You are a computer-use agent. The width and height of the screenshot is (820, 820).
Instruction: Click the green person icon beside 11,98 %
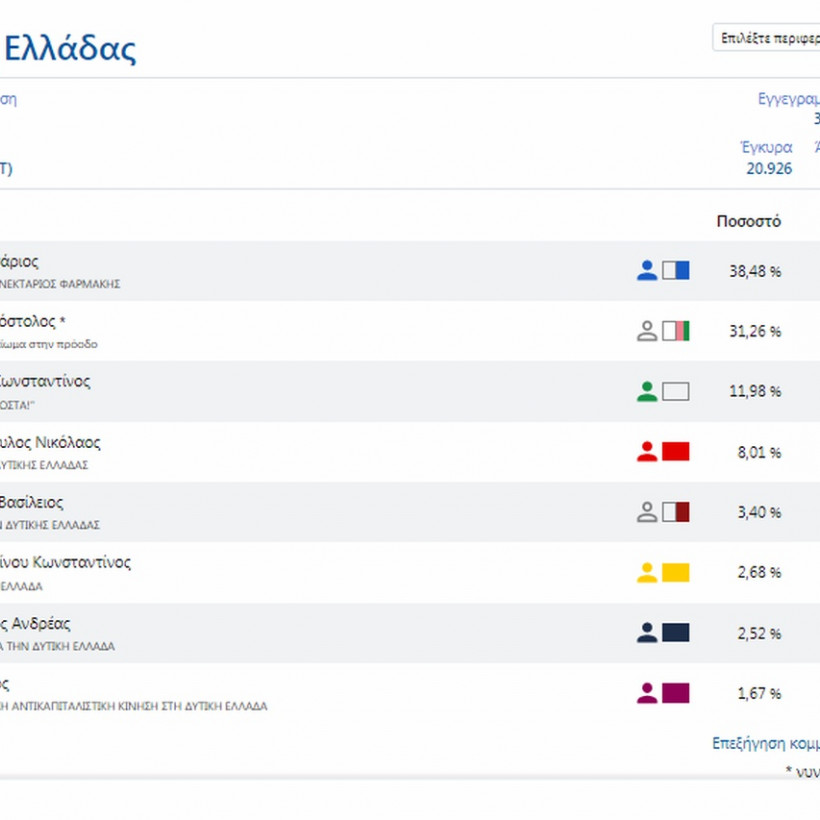tap(647, 391)
